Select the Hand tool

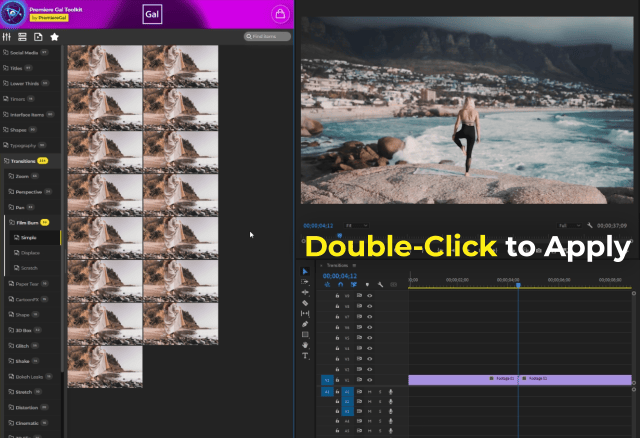305,345
